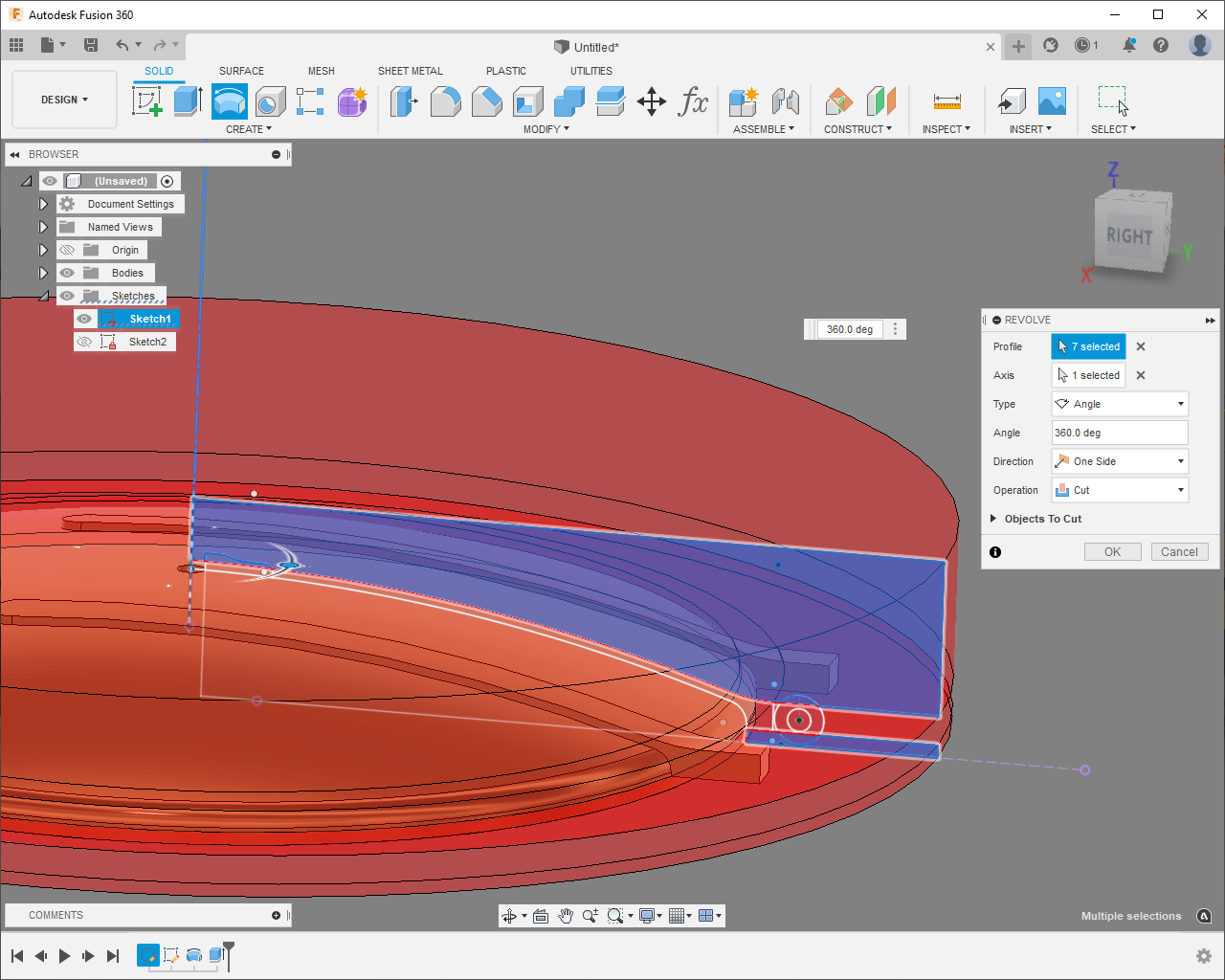The image size is (1225, 980).
Task: Click Cancel in the Revolve dialog
Action: pyautogui.click(x=1179, y=552)
